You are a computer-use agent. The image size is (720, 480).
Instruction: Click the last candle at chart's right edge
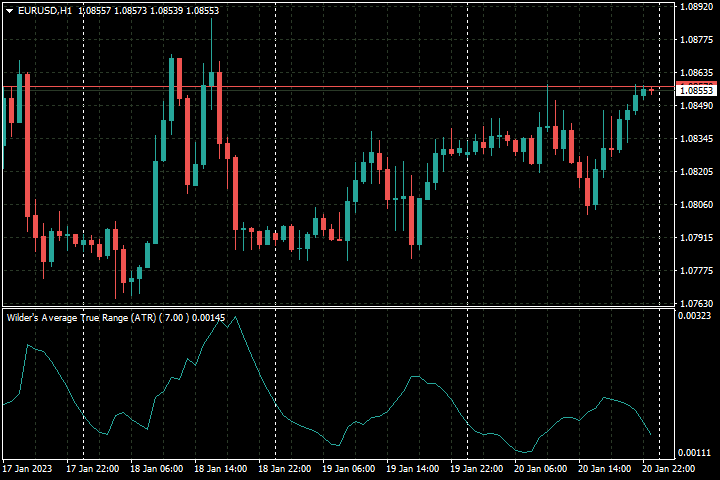click(x=652, y=90)
